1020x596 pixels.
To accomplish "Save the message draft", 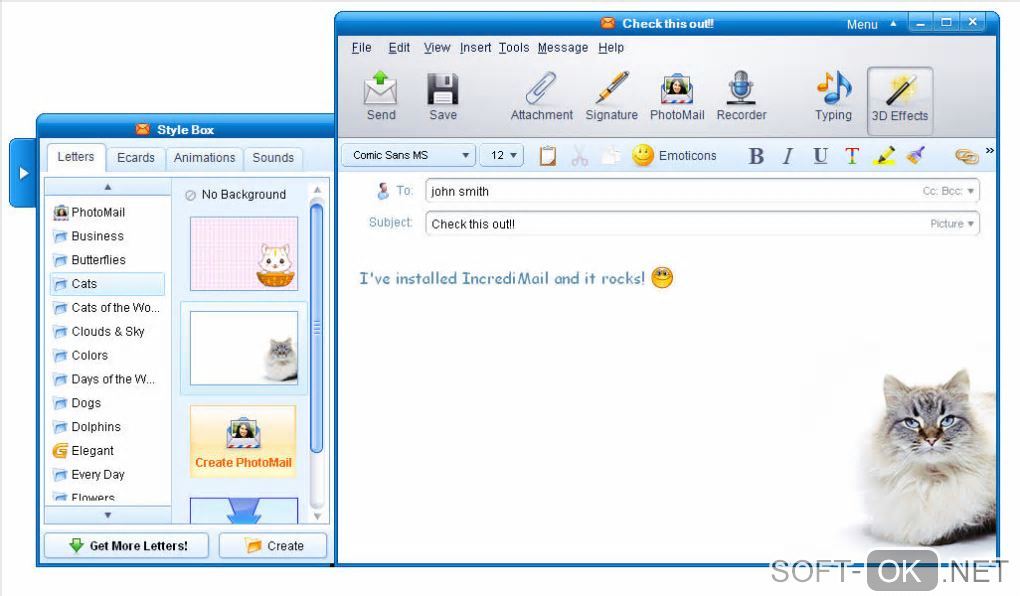I will click(x=443, y=96).
